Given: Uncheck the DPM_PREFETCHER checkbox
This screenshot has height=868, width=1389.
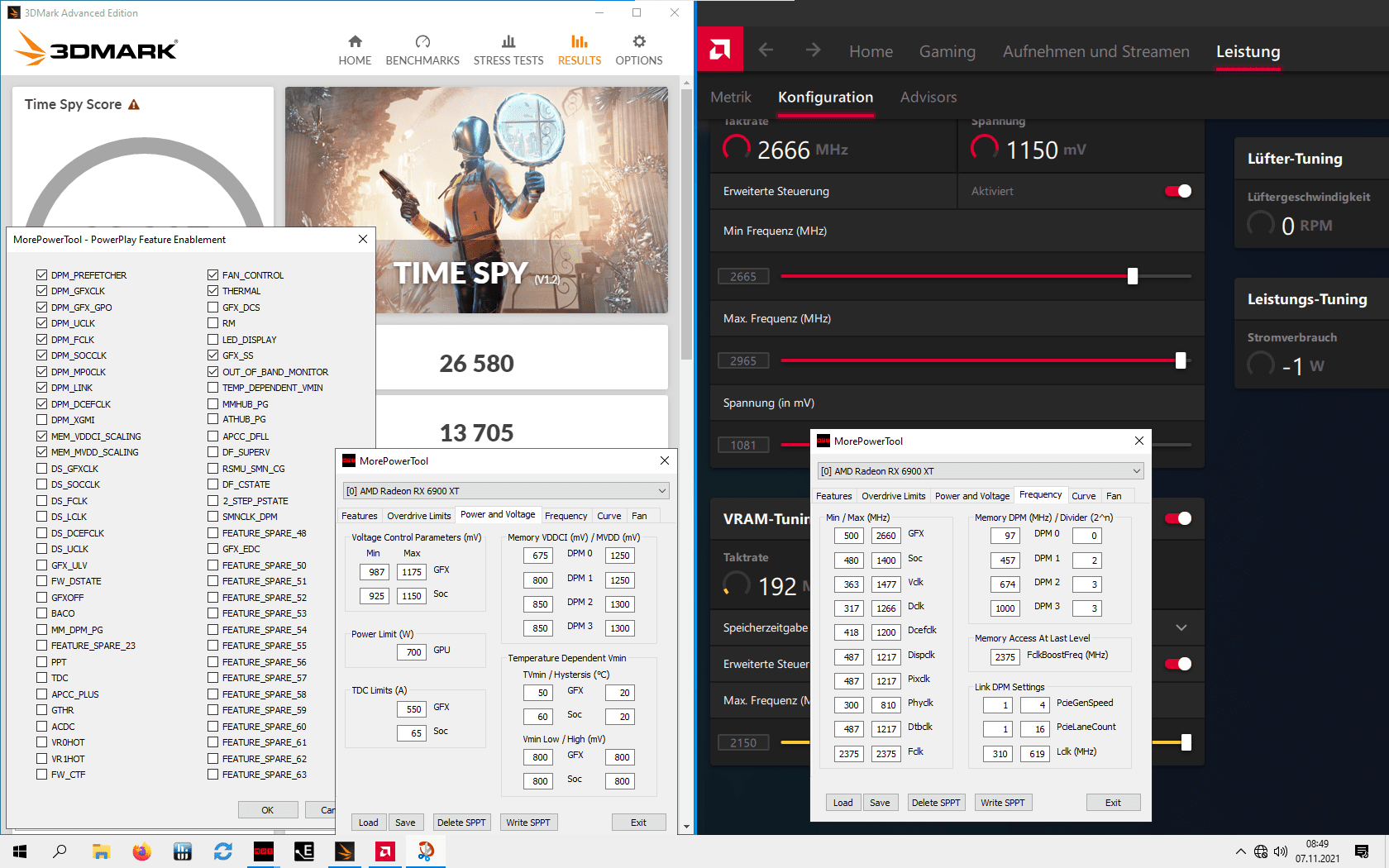Looking at the screenshot, I should [41, 274].
